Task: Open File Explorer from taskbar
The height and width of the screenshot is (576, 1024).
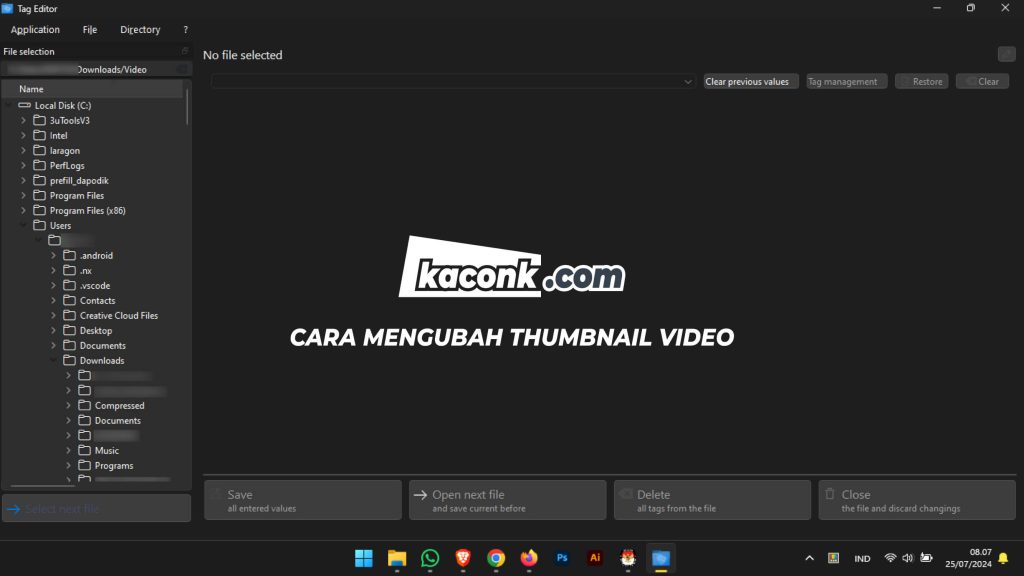Action: point(397,558)
